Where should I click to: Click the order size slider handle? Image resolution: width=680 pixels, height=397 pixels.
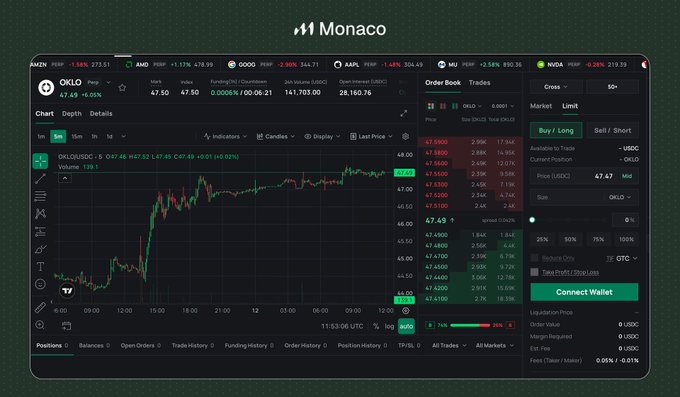point(532,220)
